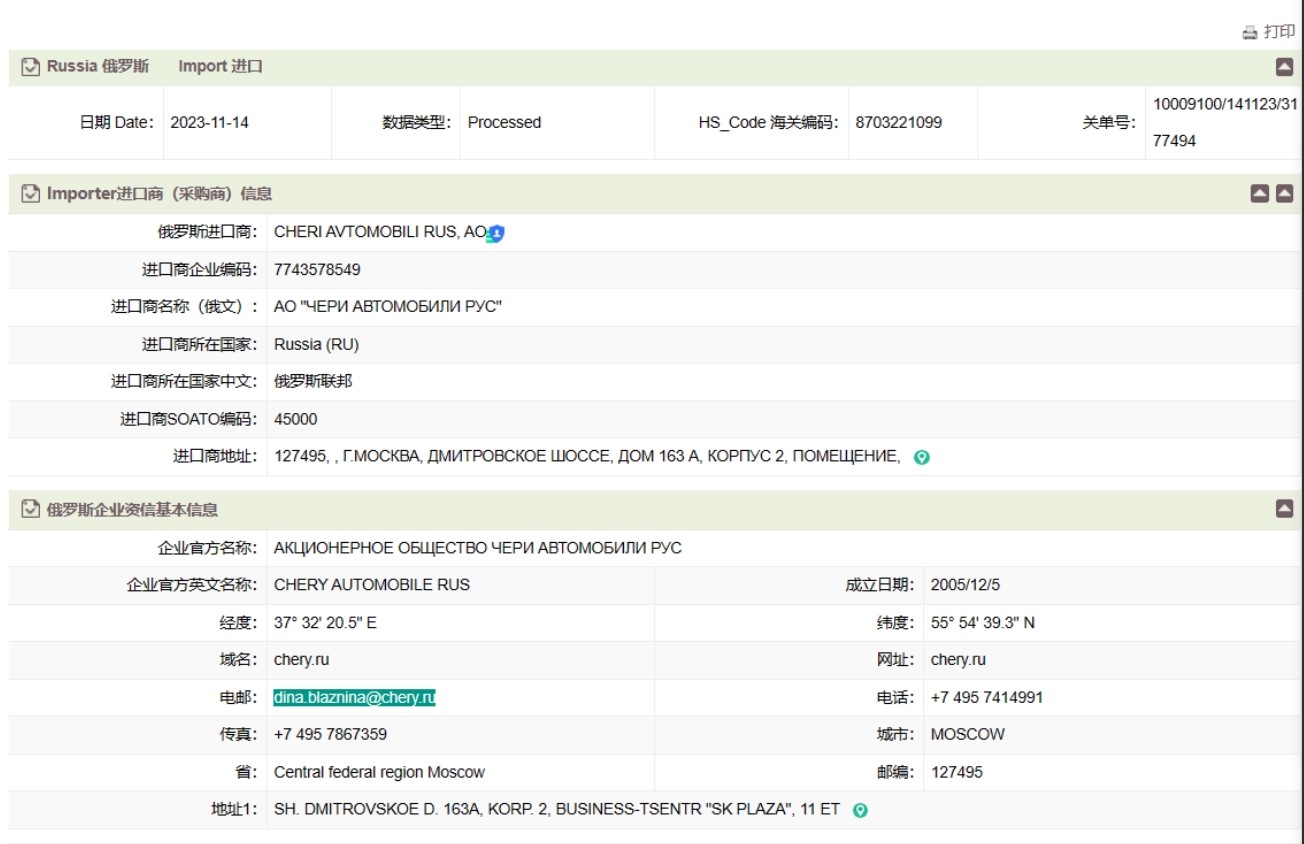Select the Processed data type value

point(504,122)
